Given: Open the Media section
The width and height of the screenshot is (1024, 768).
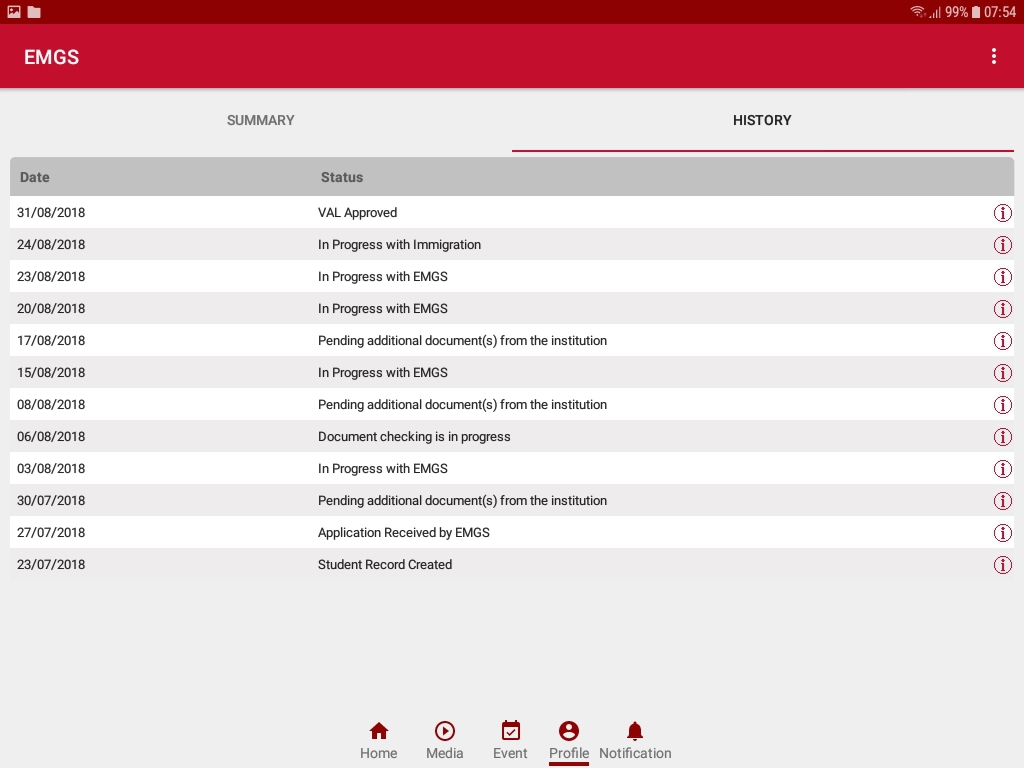Looking at the screenshot, I should (x=445, y=741).
